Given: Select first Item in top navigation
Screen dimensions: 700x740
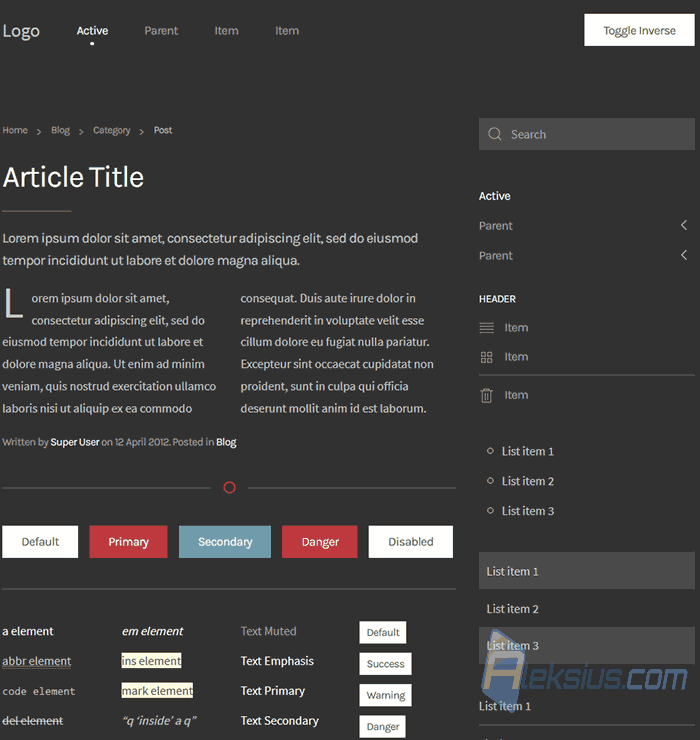Looking at the screenshot, I should pos(227,31).
